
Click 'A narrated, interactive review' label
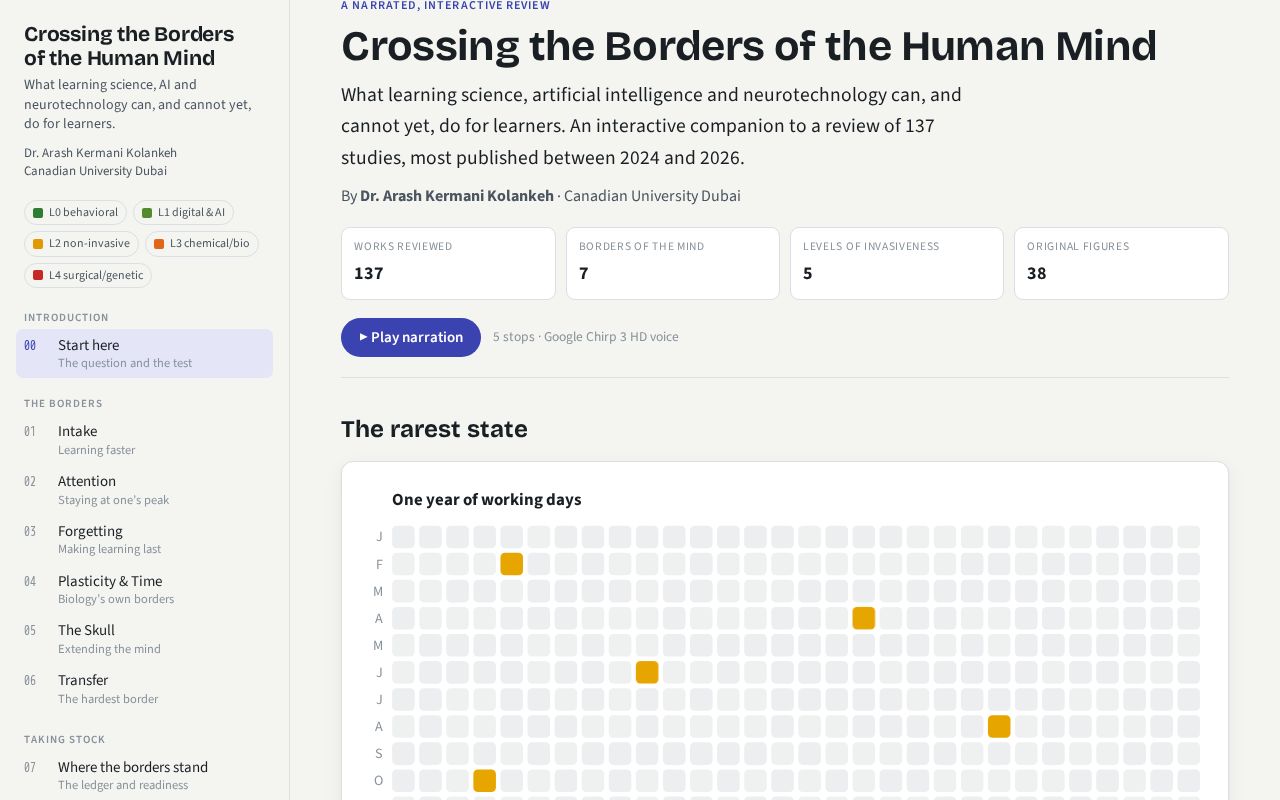point(445,6)
